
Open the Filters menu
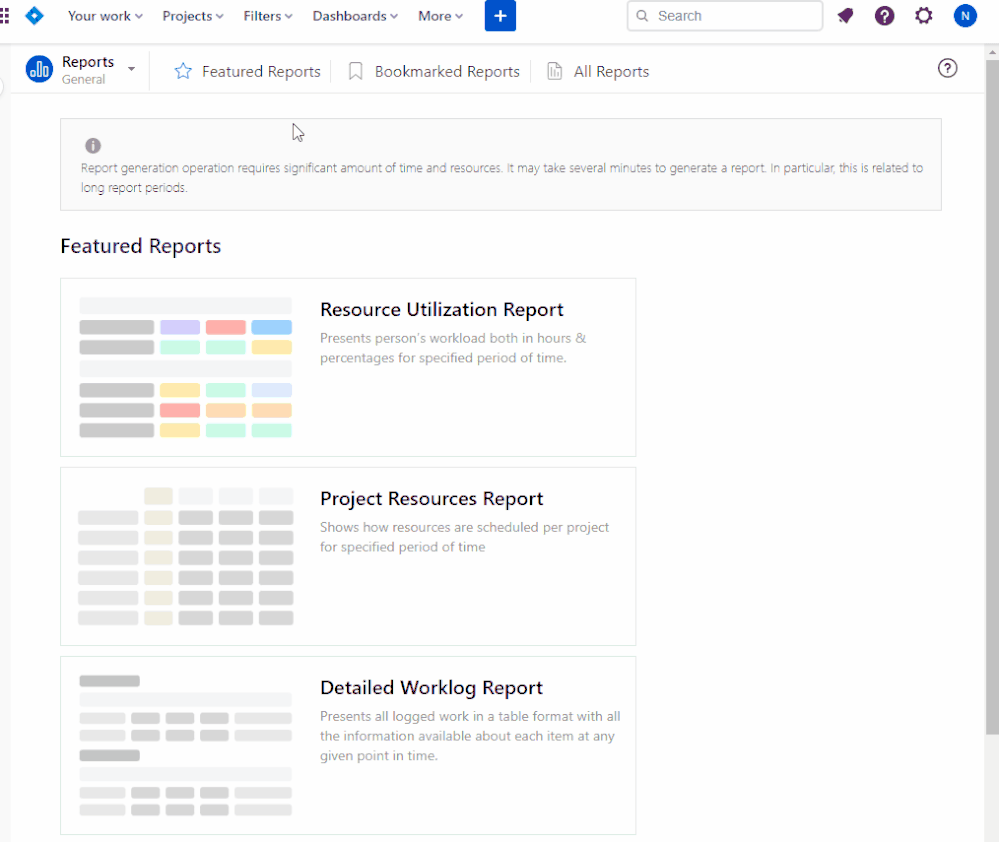(267, 15)
